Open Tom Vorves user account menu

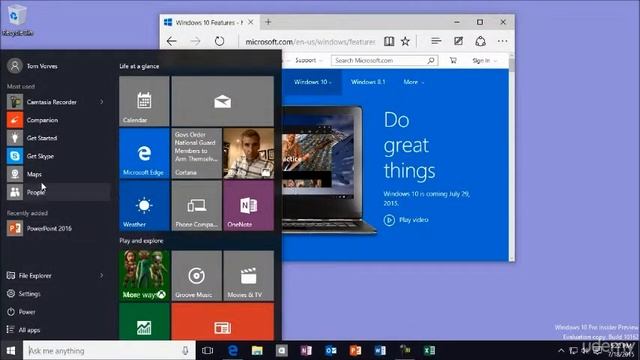coord(33,66)
